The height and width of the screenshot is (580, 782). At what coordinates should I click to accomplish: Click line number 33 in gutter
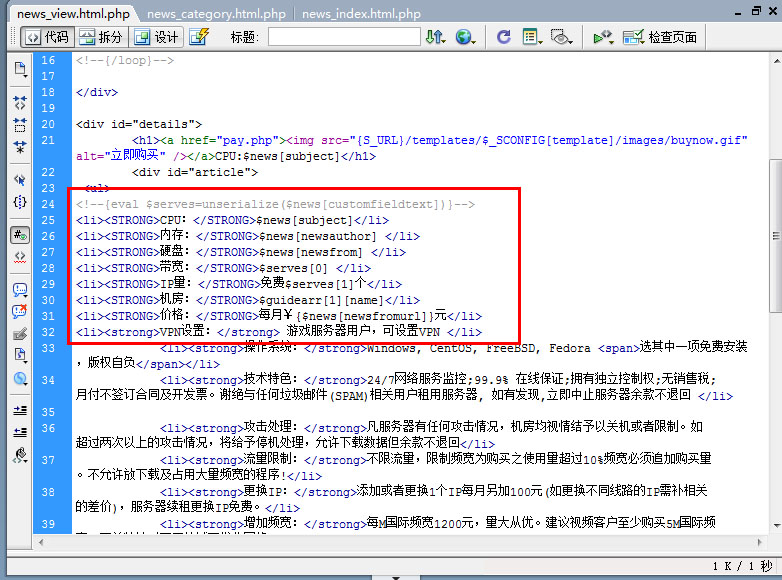coord(48,348)
